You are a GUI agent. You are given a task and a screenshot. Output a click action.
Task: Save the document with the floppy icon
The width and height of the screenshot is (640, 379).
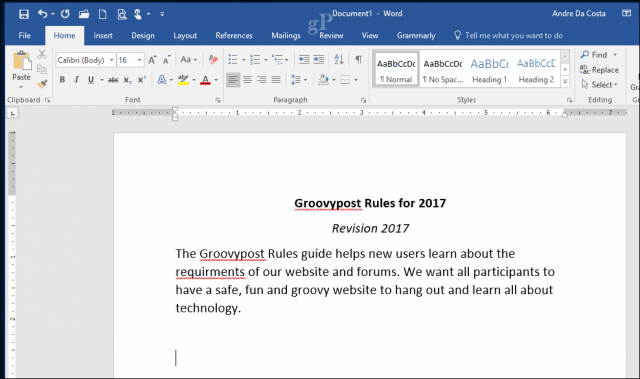[x=24, y=14]
